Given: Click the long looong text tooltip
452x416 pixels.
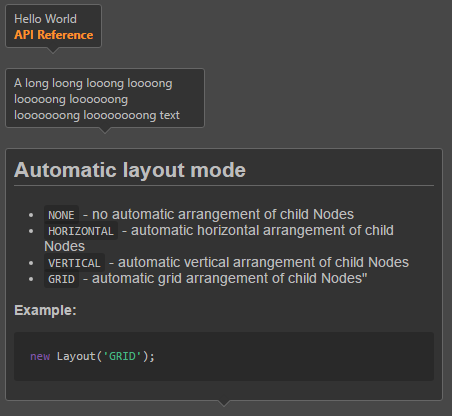Looking at the screenshot, I should pyautogui.click(x=105, y=98).
